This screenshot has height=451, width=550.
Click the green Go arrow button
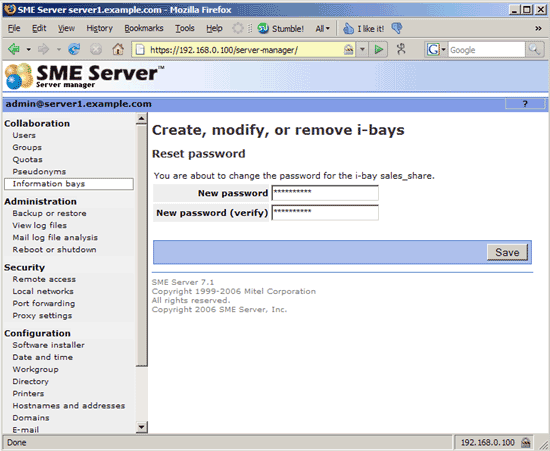click(378, 49)
